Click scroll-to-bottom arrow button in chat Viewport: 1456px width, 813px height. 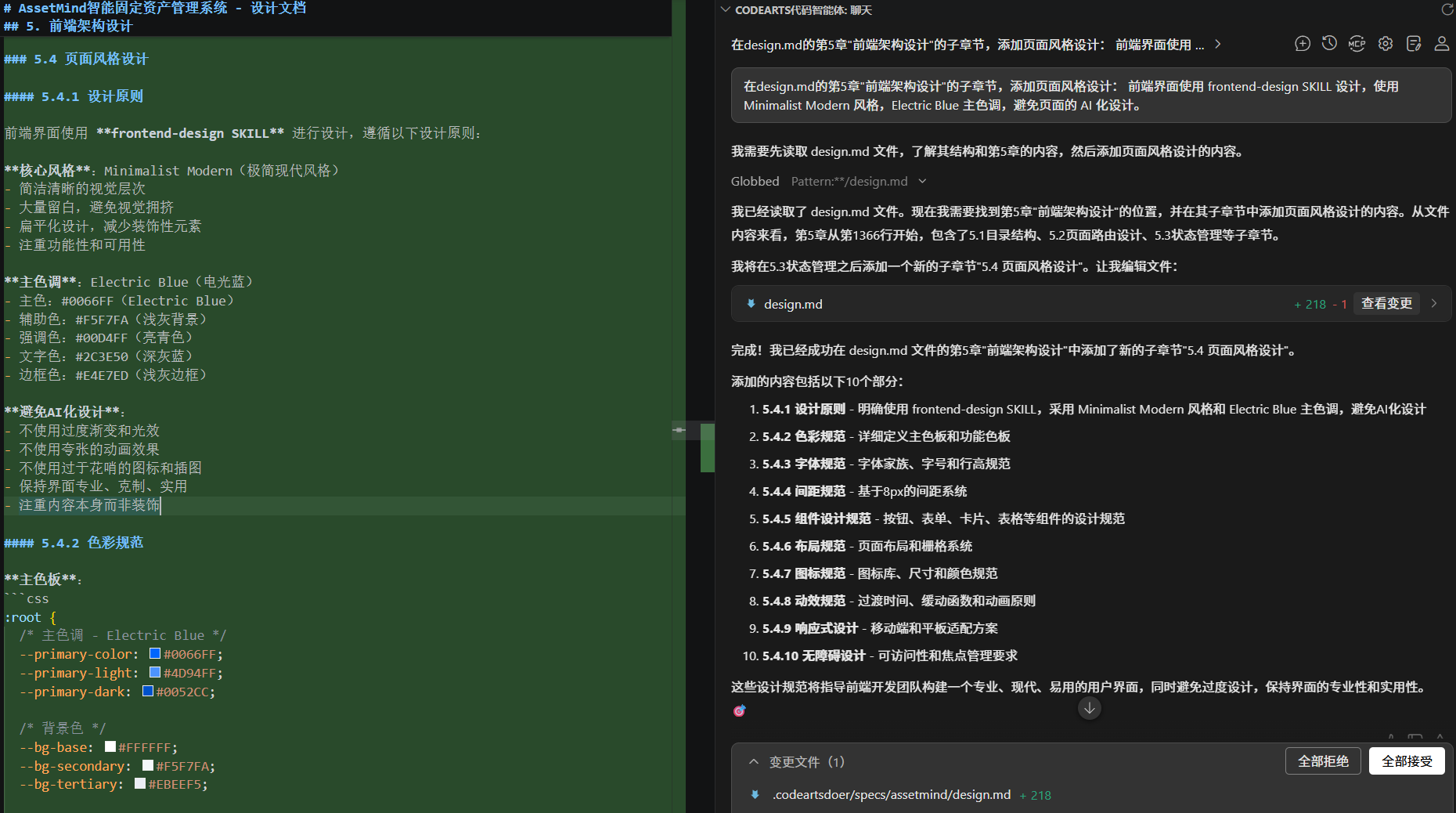pos(1090,708)
